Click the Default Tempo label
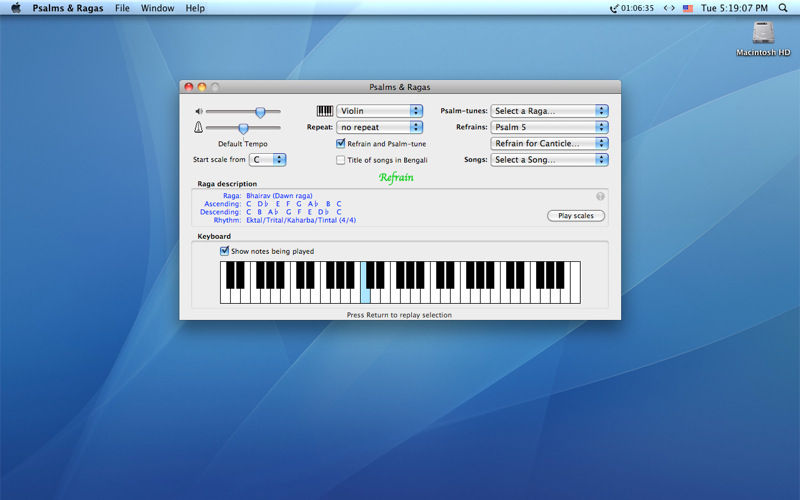800x500 pixels. (x=243, y=144)
